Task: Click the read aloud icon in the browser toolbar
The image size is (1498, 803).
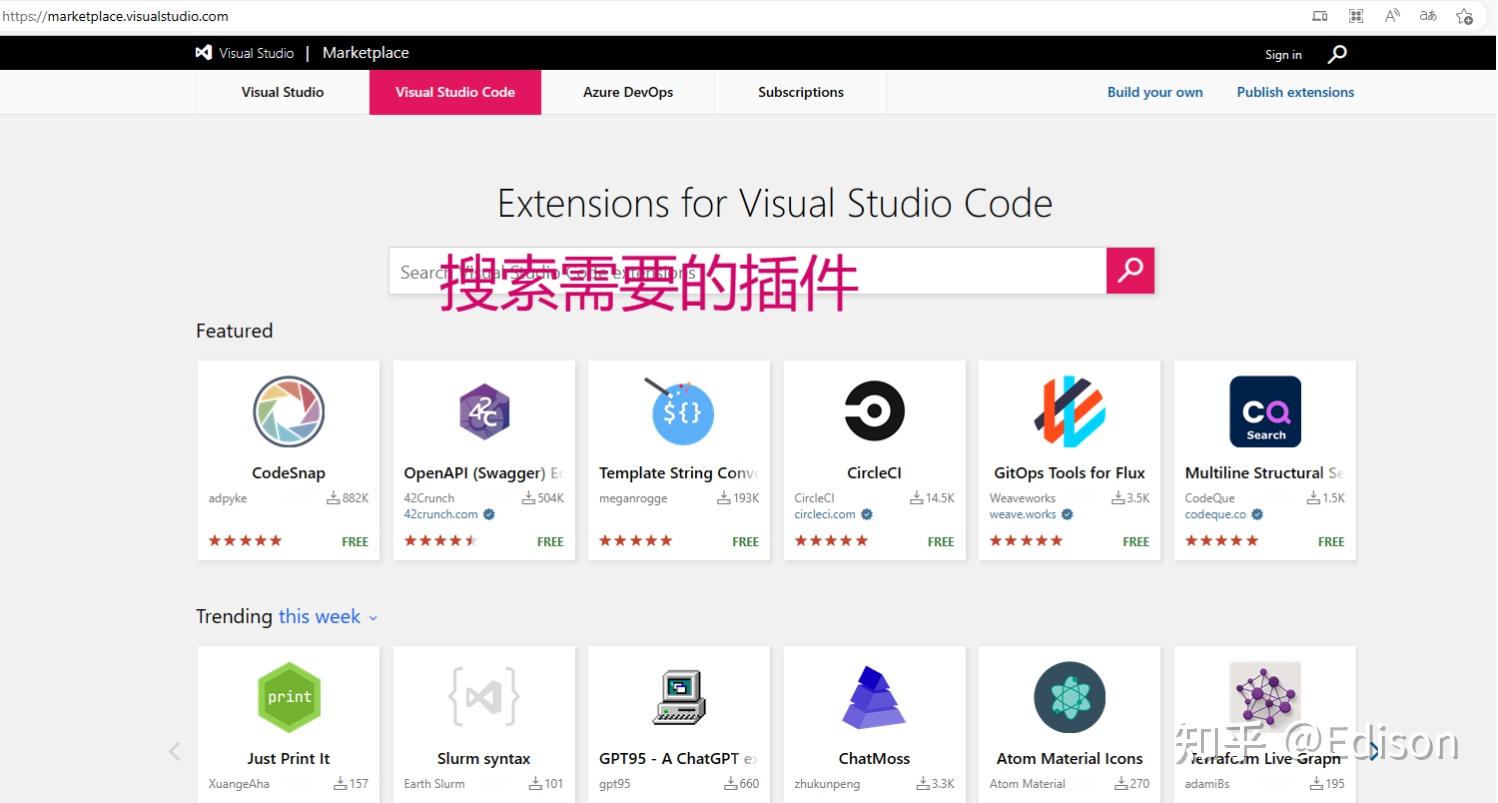Action: [x=1392, y=16]
